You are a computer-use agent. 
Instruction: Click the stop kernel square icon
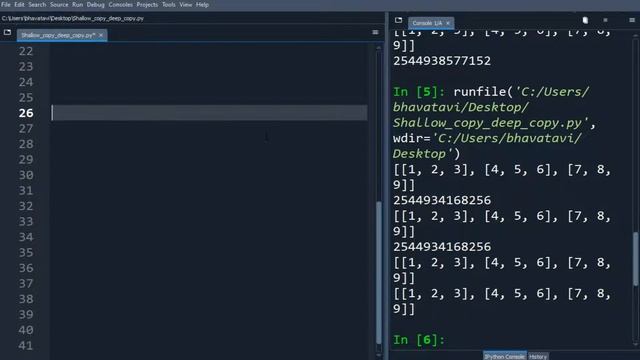[x=605, y=20]
